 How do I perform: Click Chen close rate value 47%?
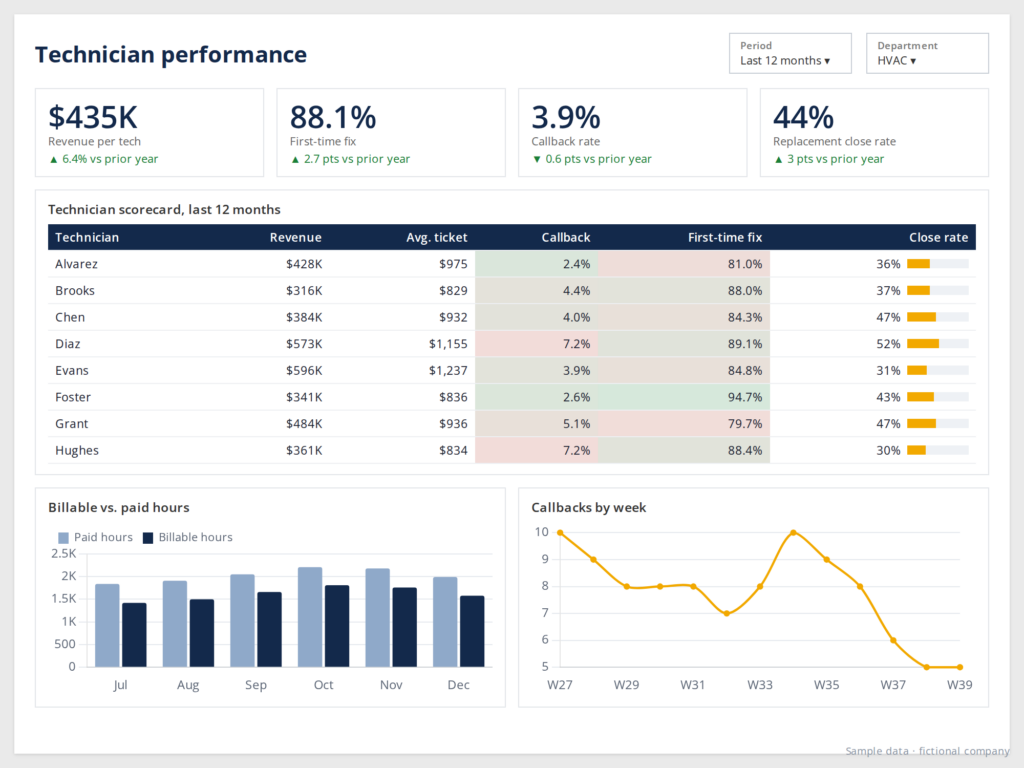tap(888, 317)
